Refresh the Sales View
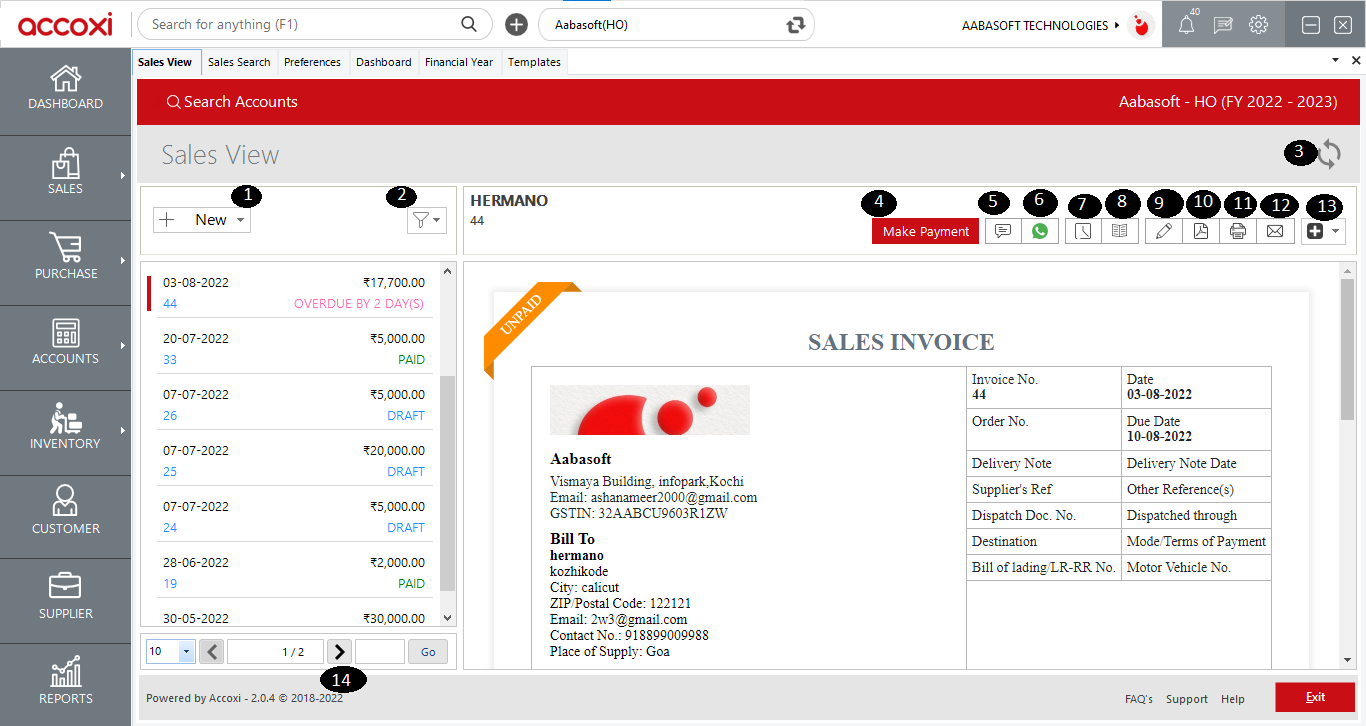This screenshot has height=726, width=1366. (x=1329, y=154)
